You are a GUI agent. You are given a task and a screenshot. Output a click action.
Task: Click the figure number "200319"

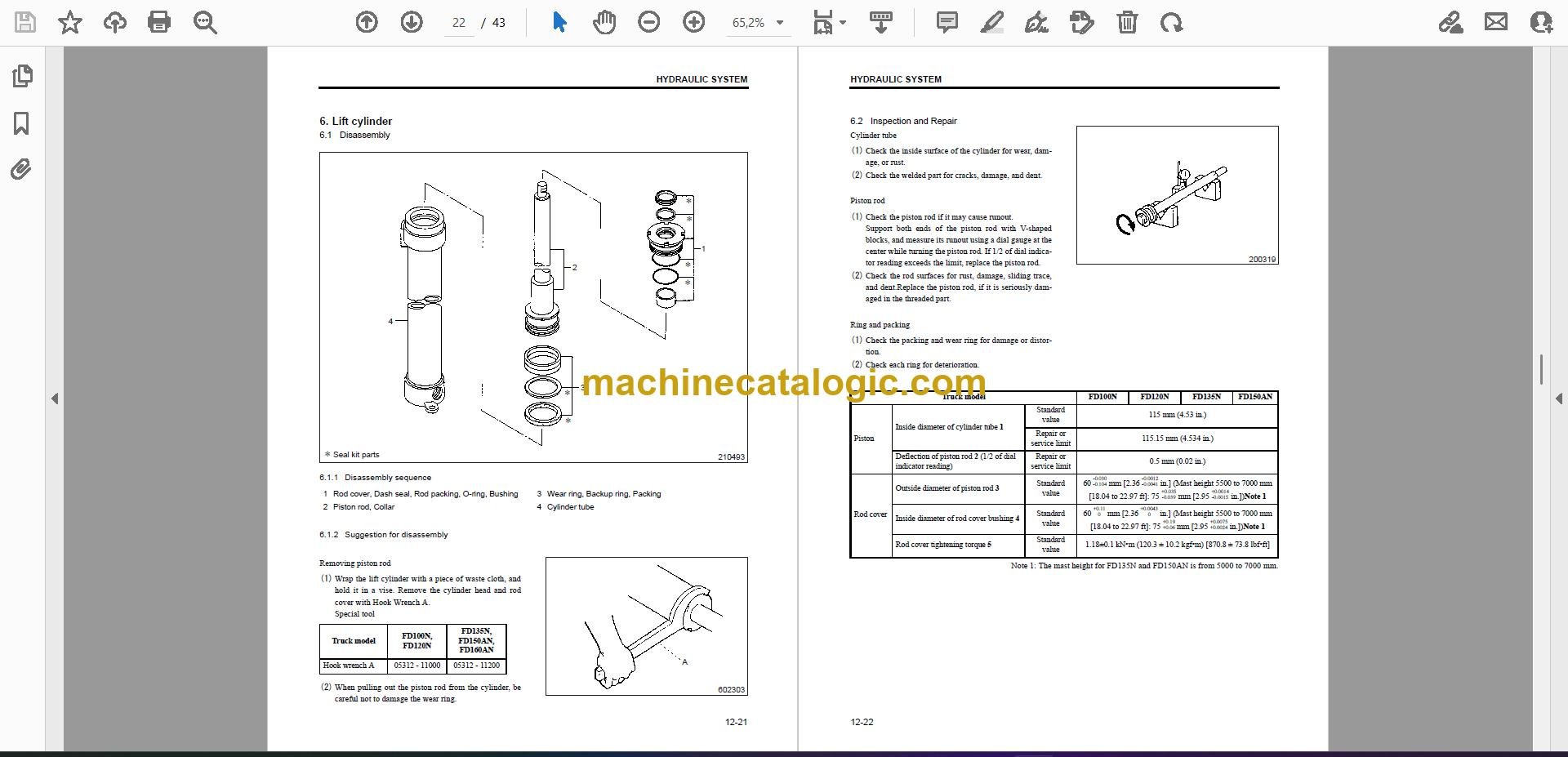point(1262,260)
